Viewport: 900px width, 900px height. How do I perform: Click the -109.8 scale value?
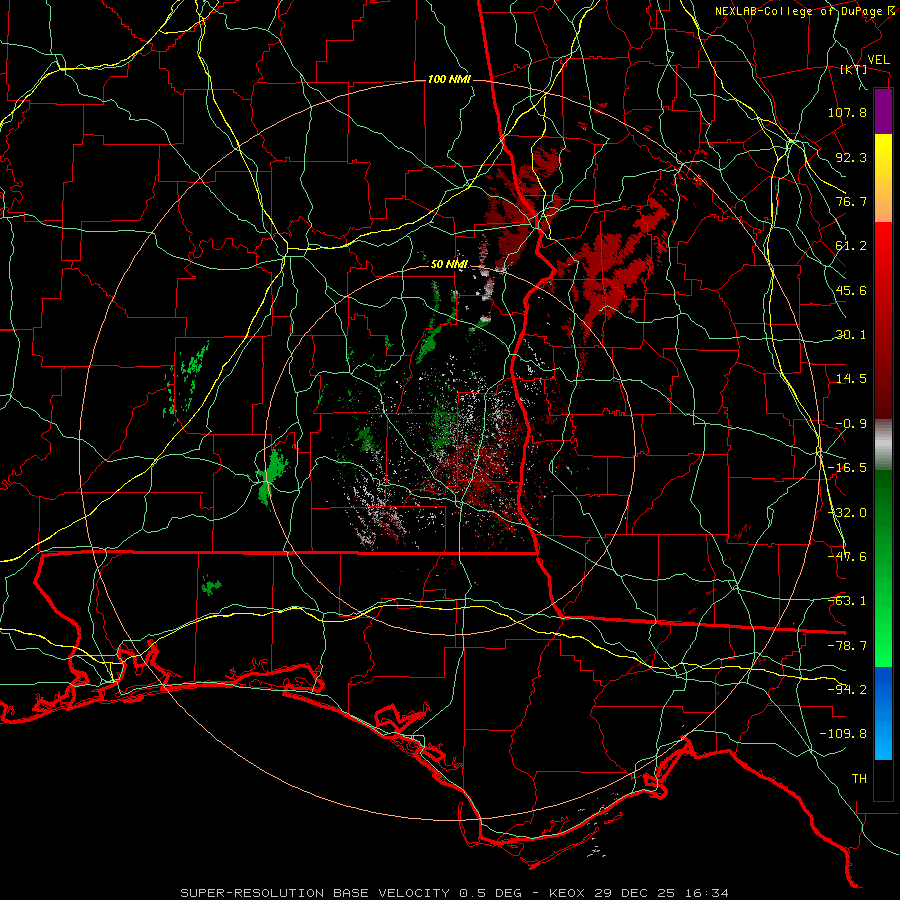coord(843,734)
